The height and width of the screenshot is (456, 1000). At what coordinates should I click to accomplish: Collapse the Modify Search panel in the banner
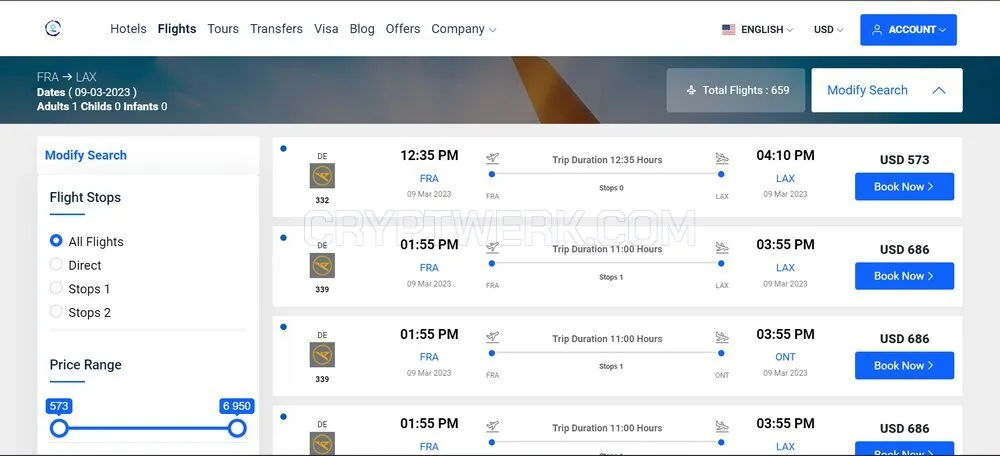click(x=886, y=90)
